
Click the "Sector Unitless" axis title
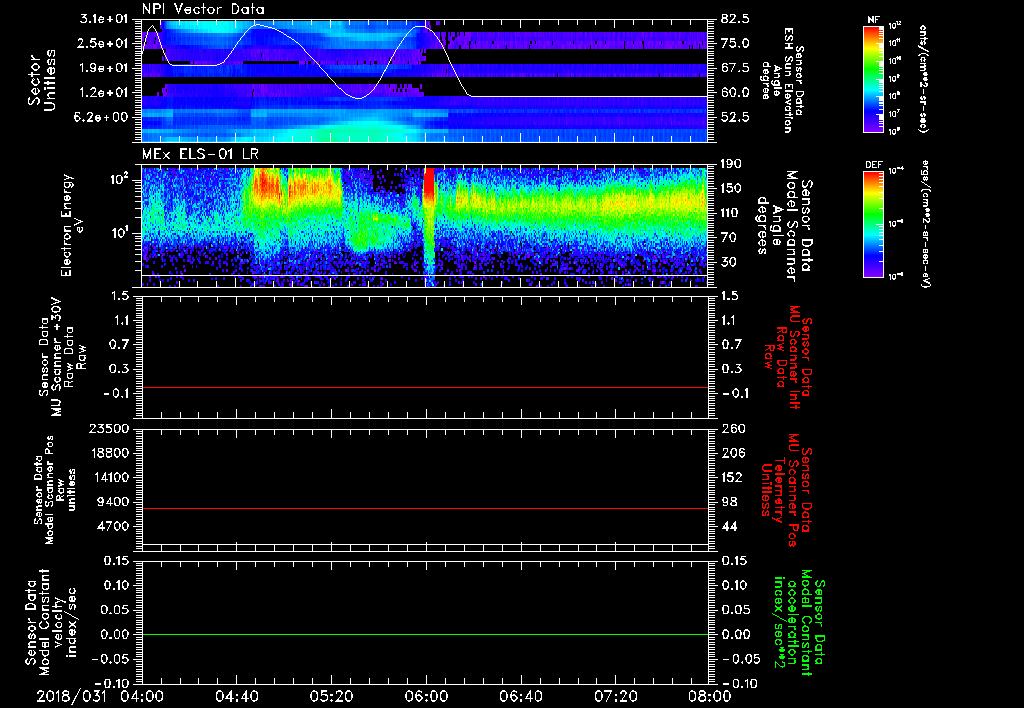pyautogui.click(x=42, y=80)
